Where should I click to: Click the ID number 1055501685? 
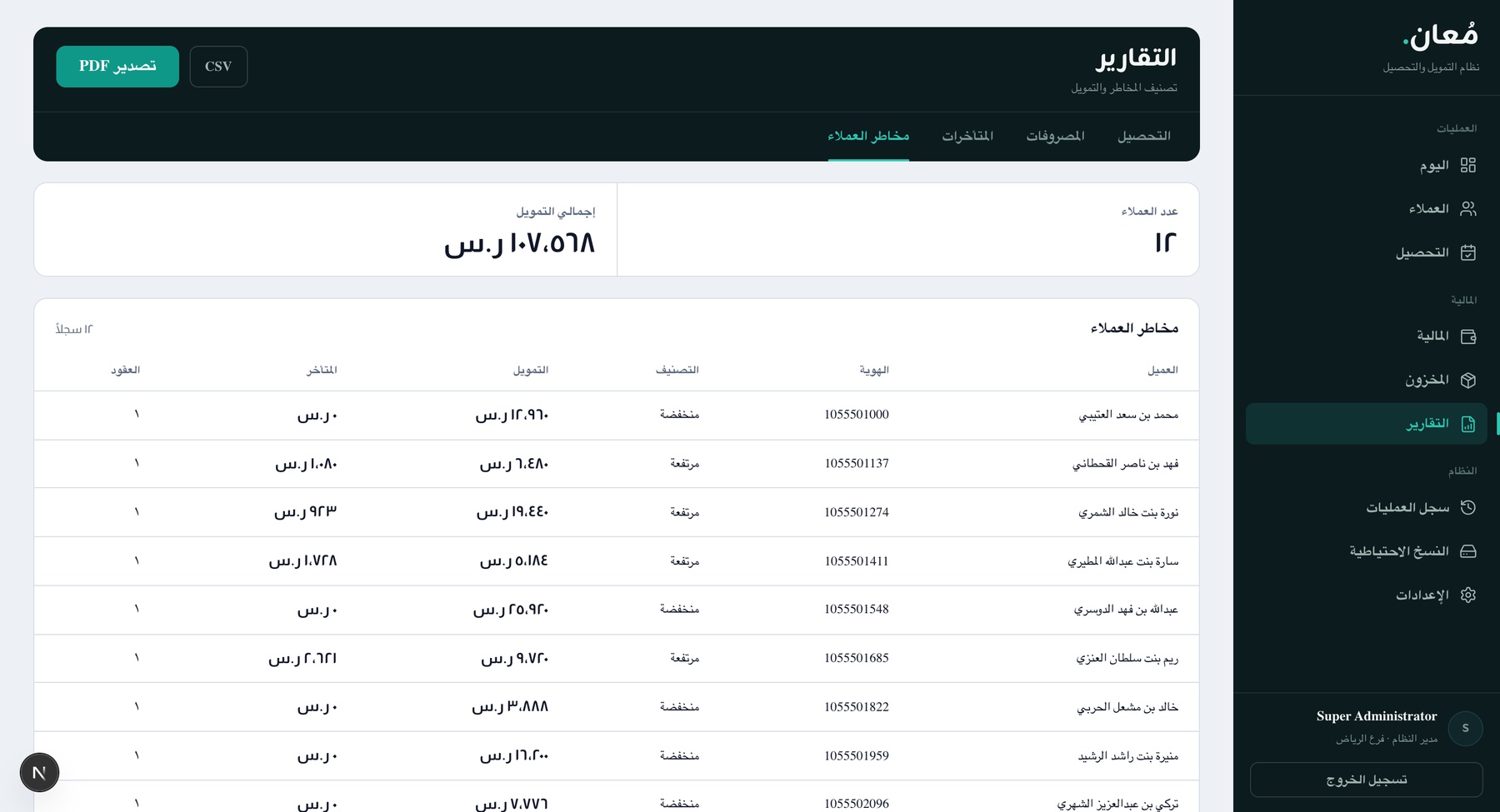[857, 658]
